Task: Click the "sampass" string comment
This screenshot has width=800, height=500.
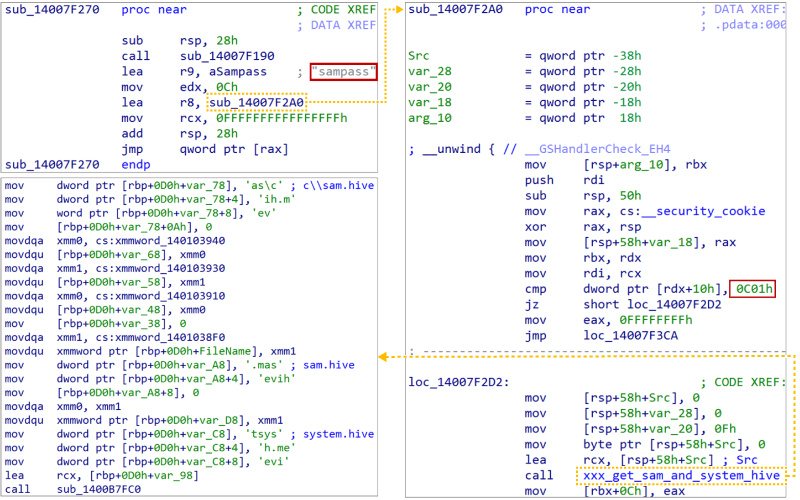Action: pyautogui.click(x=343, y=72)
